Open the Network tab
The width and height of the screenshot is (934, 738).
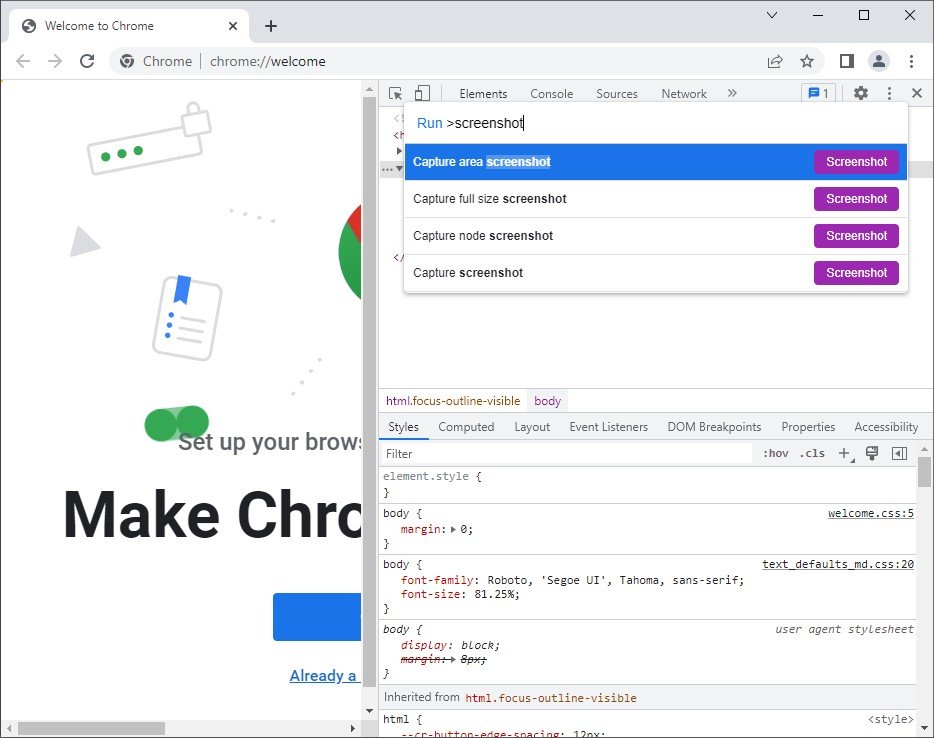click(684, 94)
